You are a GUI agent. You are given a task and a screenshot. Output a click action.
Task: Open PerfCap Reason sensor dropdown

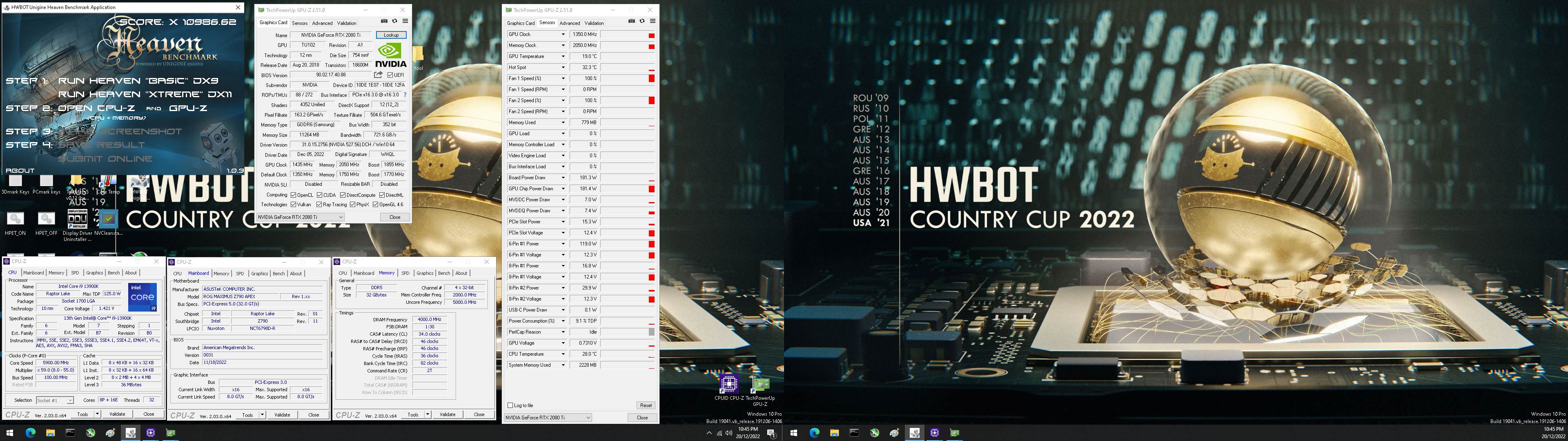[563, 332]
